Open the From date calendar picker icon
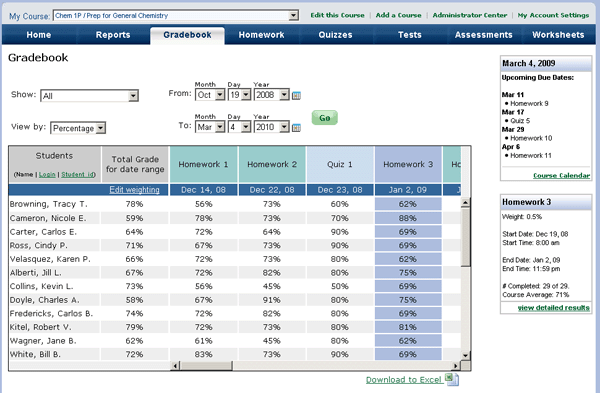Viewport: 600px width, 393px height. click(x=296, y=95)
